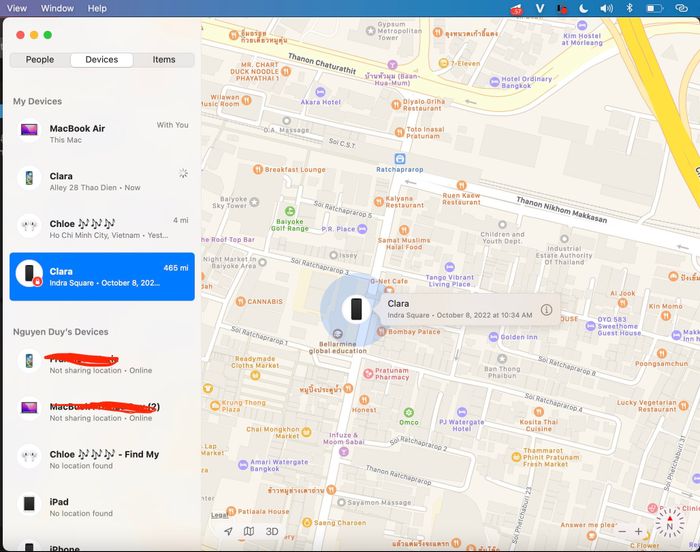Screen dimensions: 700x552
Task: Select MacBook Air device row
Action: (x=102, y=133)
